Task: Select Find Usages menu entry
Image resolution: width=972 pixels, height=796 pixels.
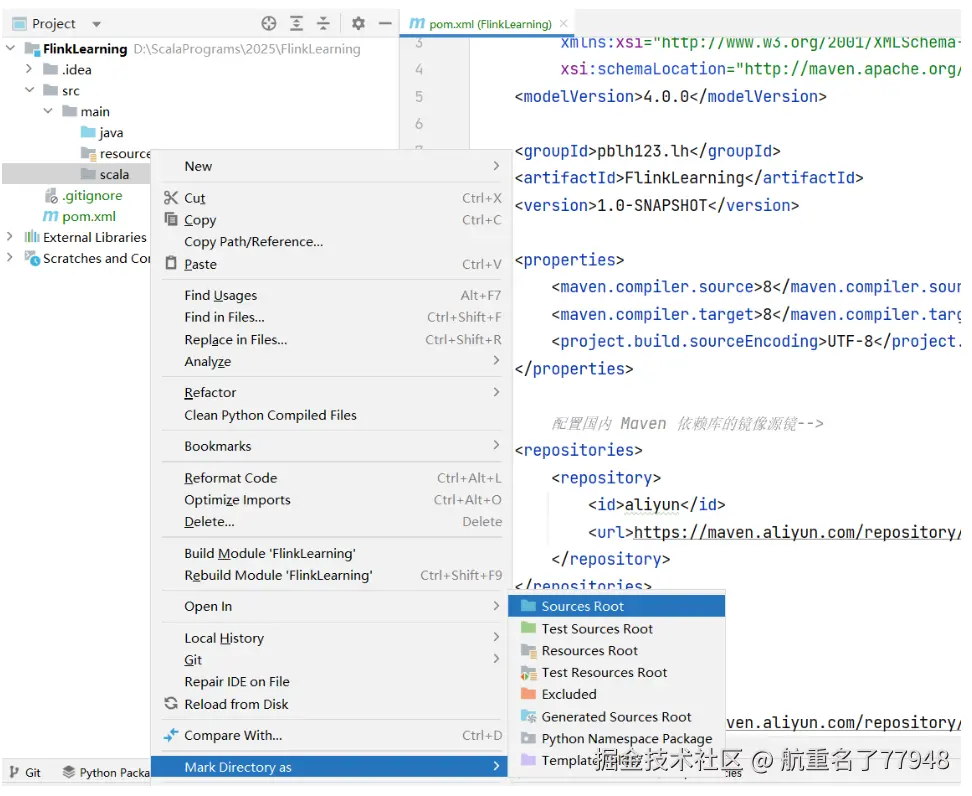Action: tap(331, 295)
